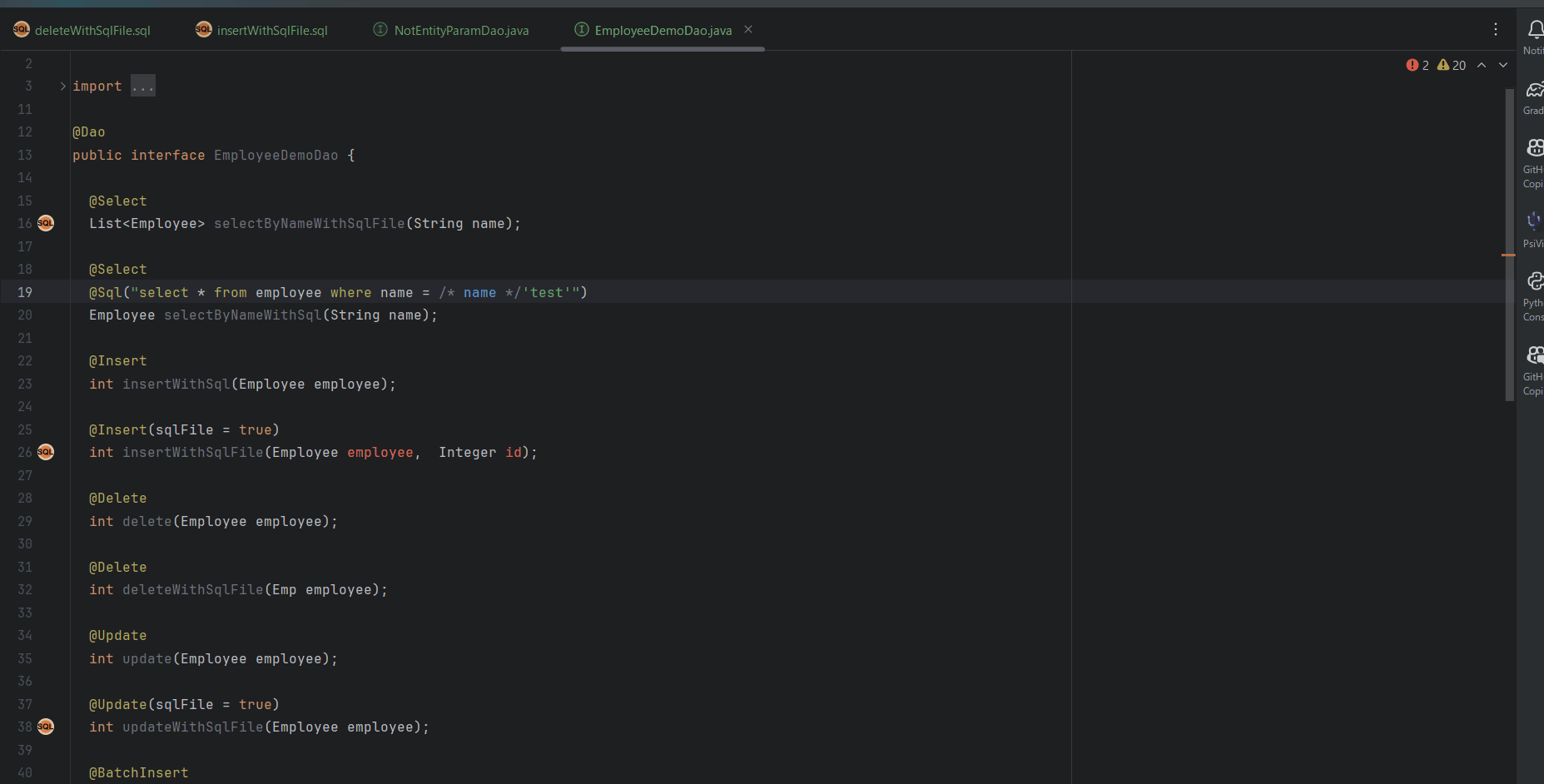Click the deleteWithSqlFile method name
This screenshot has width=1544, height=784.
(193, 589)
